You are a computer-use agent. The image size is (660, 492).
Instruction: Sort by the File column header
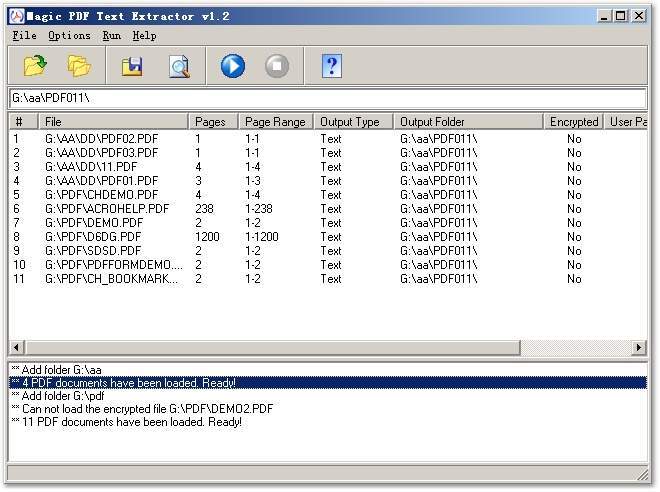tap(113, 122)
